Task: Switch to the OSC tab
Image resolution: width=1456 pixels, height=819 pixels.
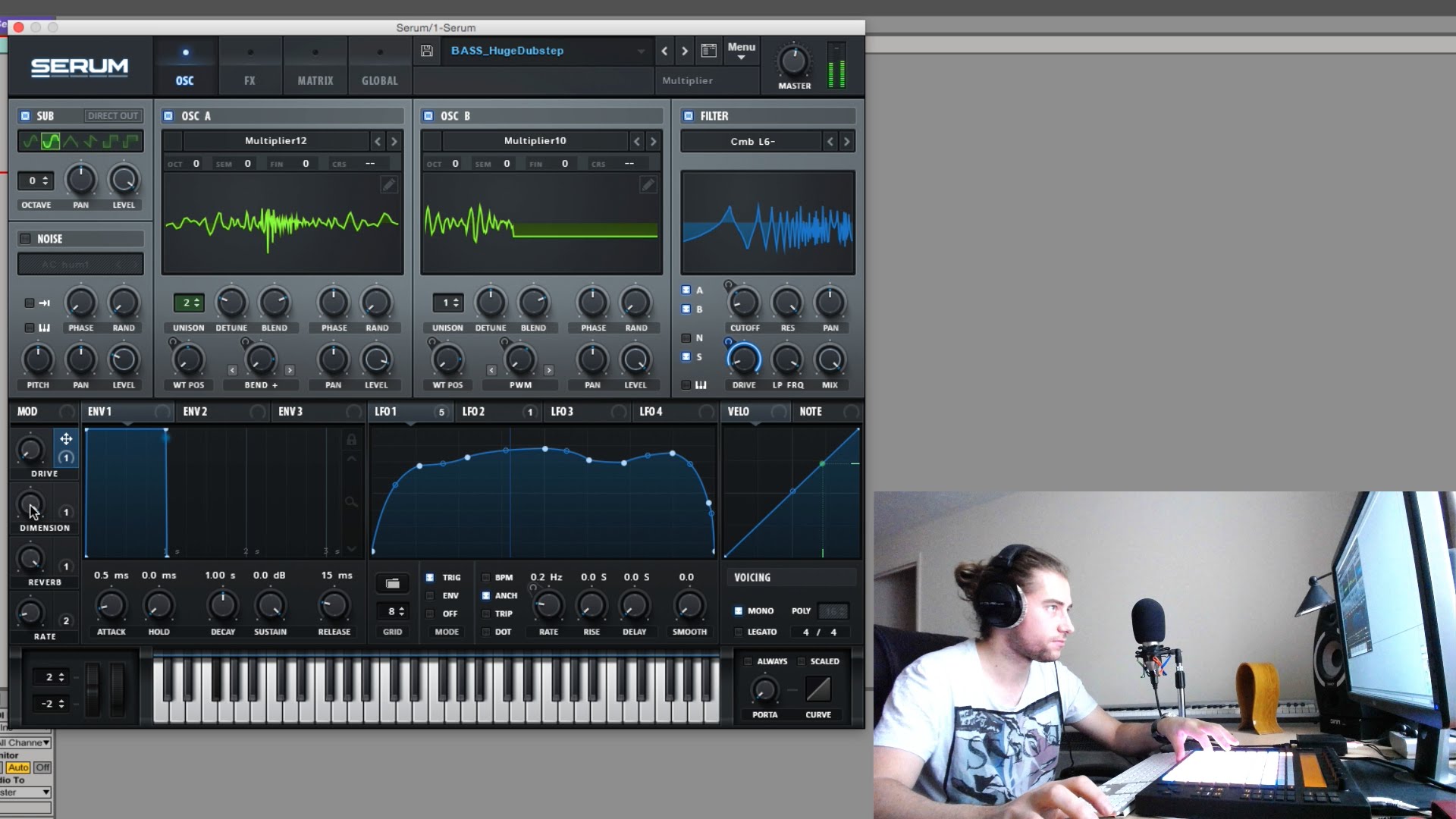Action: (185, 66)
